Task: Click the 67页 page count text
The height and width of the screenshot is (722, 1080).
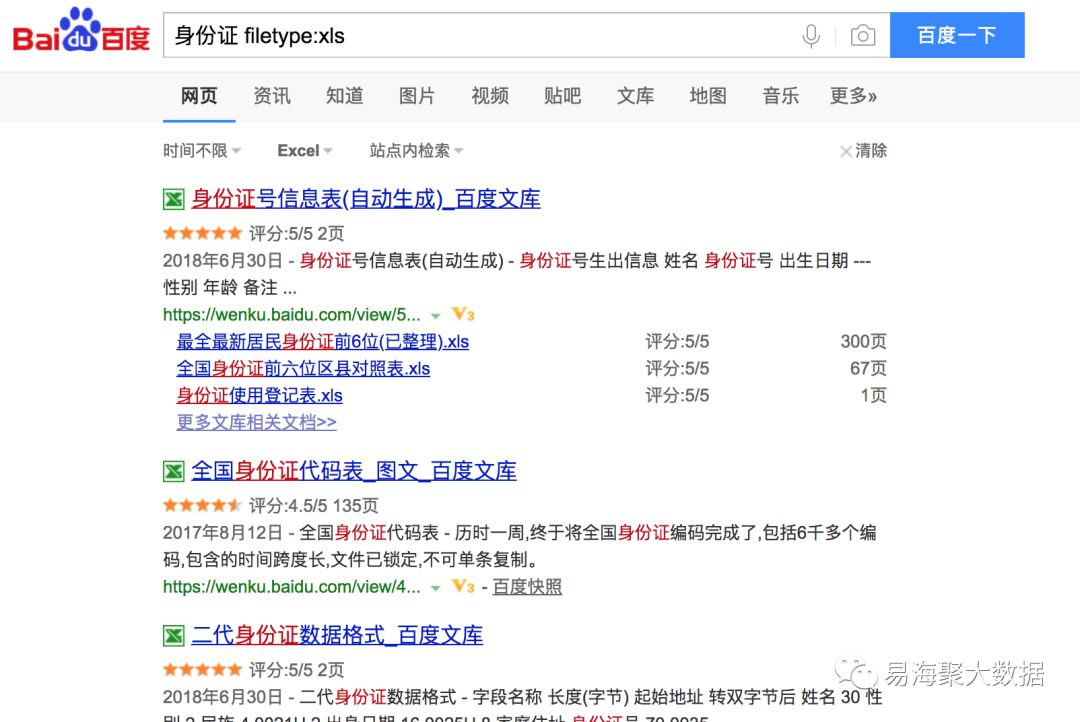Action: point(869,369)
